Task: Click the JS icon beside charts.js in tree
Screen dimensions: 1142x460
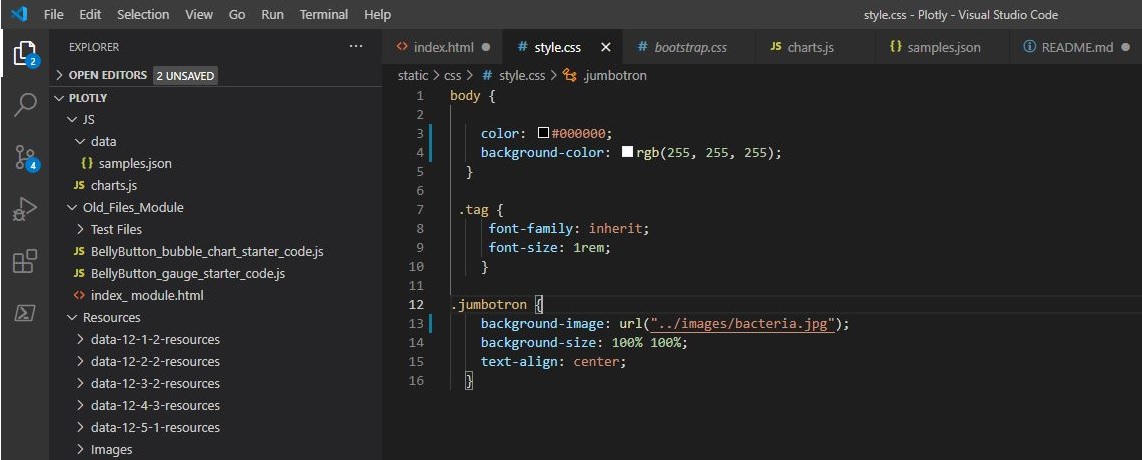Action: coord(79,186)
